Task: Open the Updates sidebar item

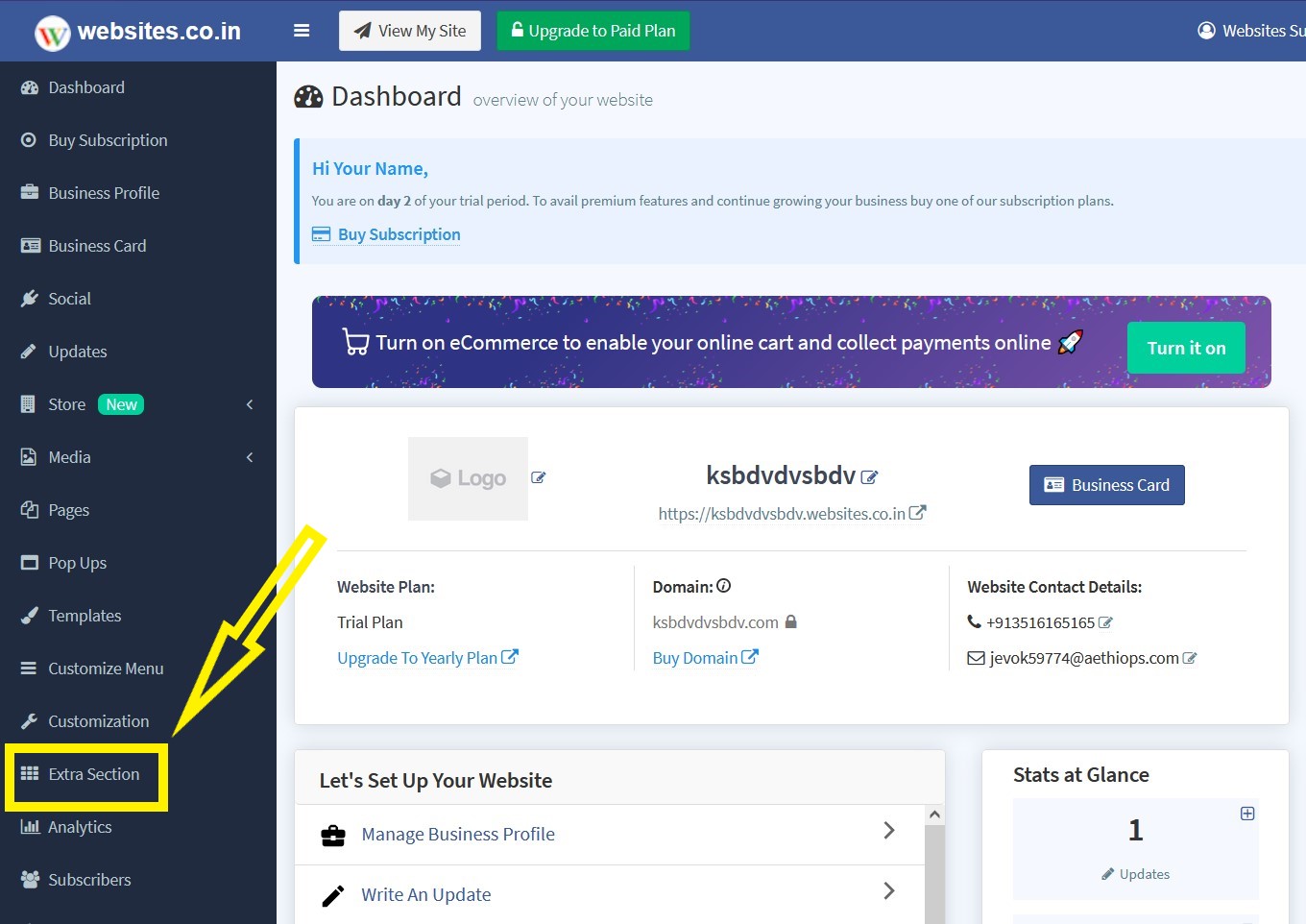Action: tap(78, 352)
